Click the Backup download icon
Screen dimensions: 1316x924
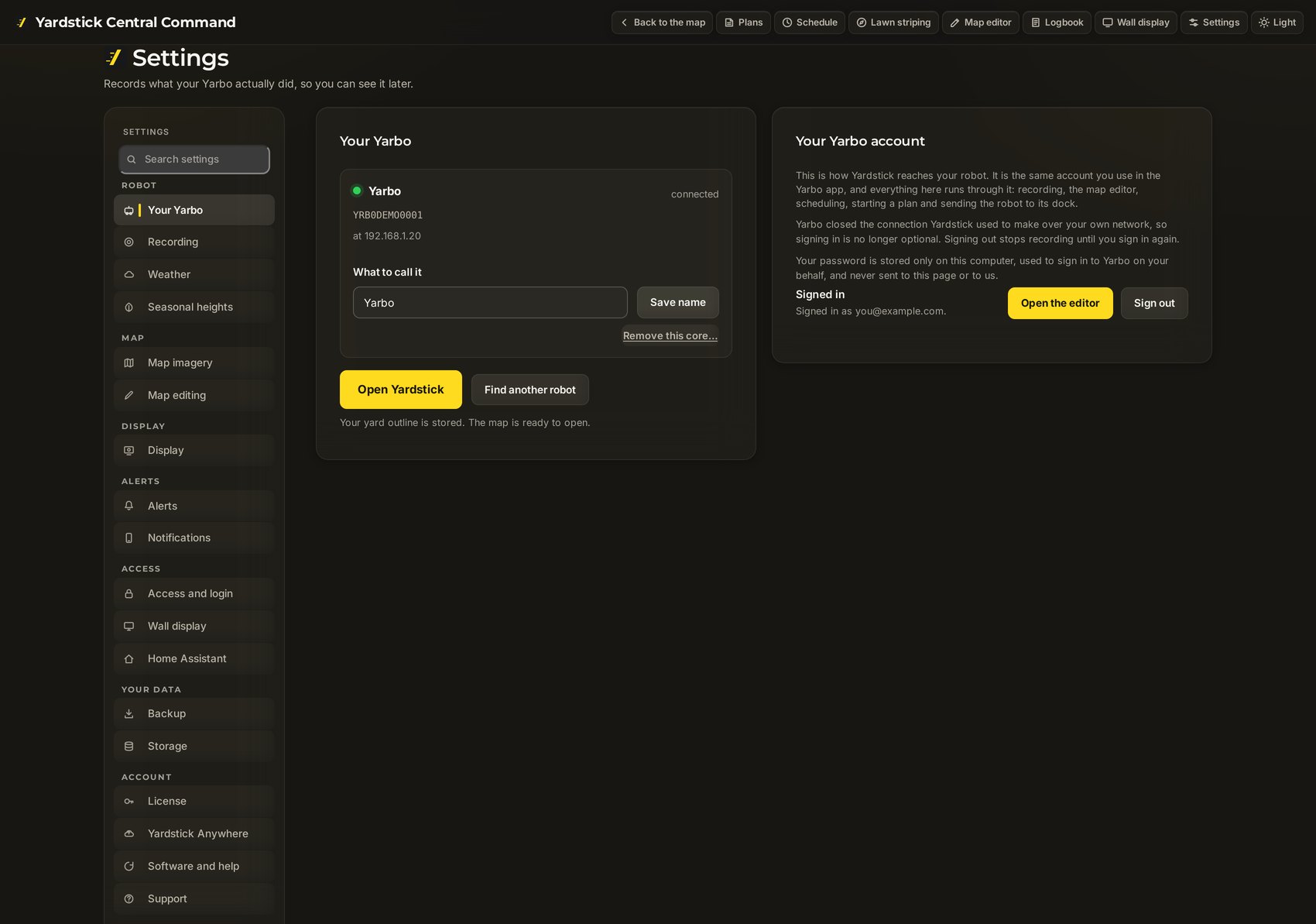click(129, 714)
